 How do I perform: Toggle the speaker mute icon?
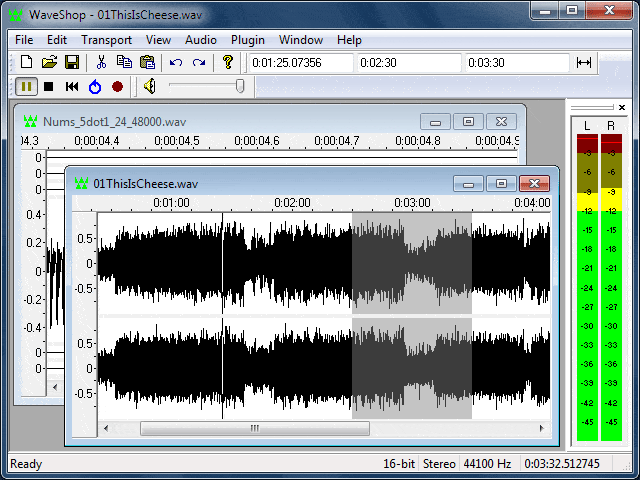(149, 87)
